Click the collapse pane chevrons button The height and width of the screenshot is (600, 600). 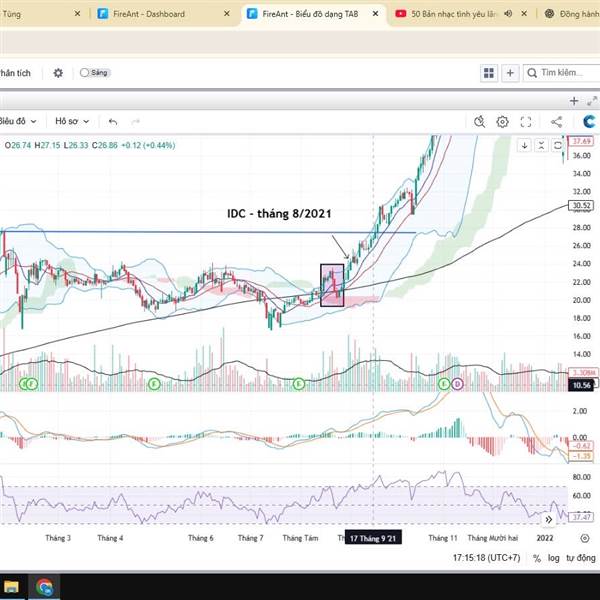pos(541,145)
